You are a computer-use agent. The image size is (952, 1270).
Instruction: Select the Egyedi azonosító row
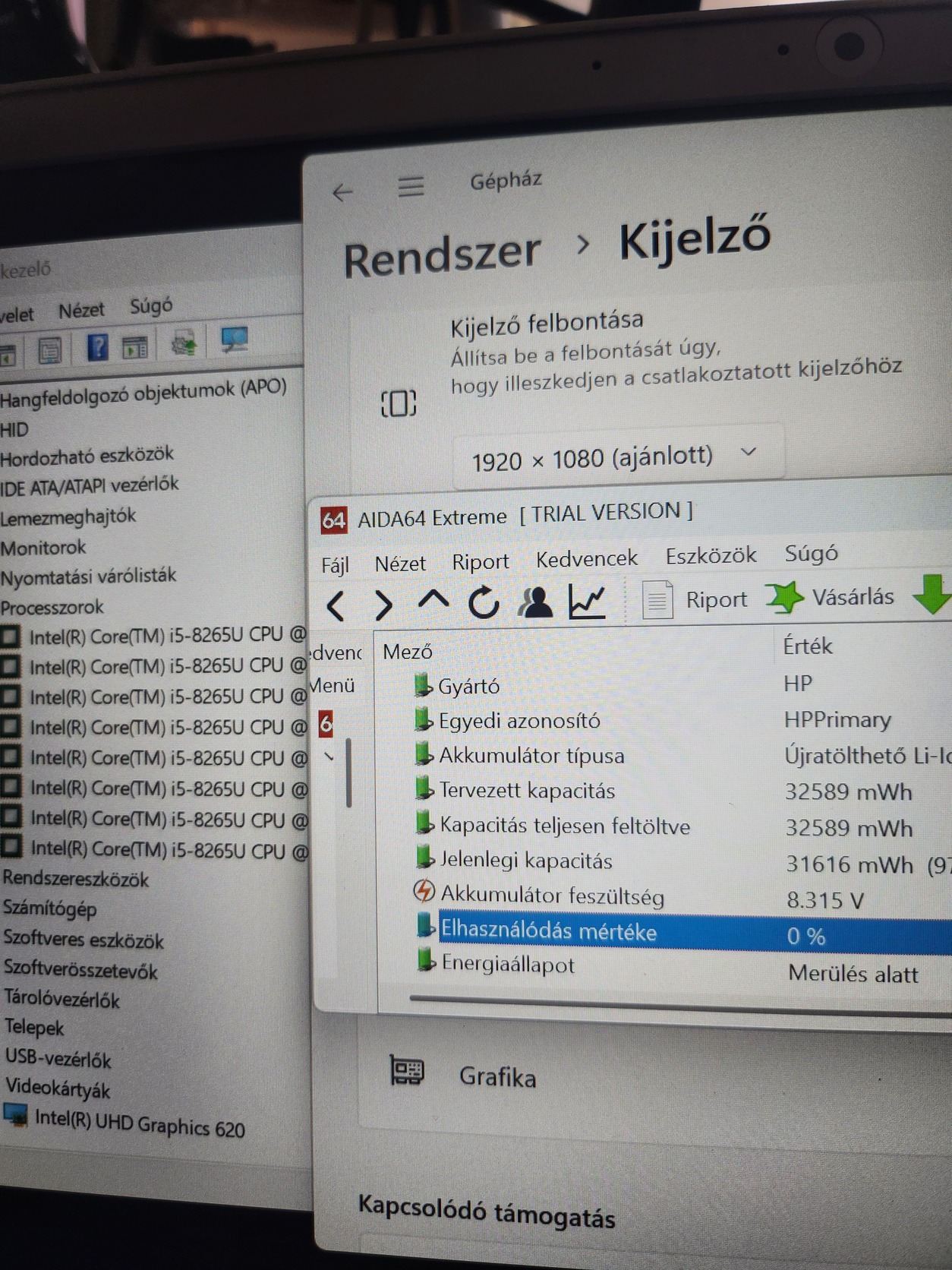[665, 719]
